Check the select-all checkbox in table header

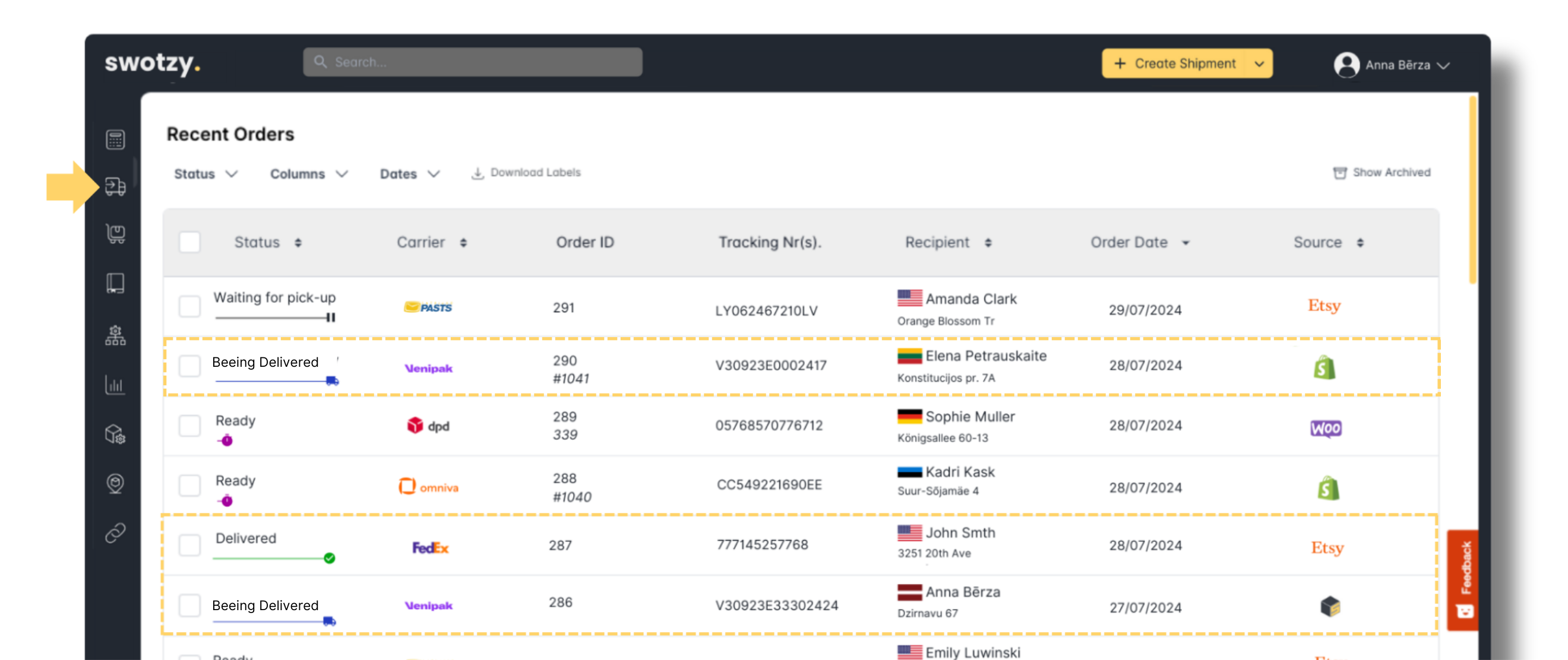tap(190, 242)
